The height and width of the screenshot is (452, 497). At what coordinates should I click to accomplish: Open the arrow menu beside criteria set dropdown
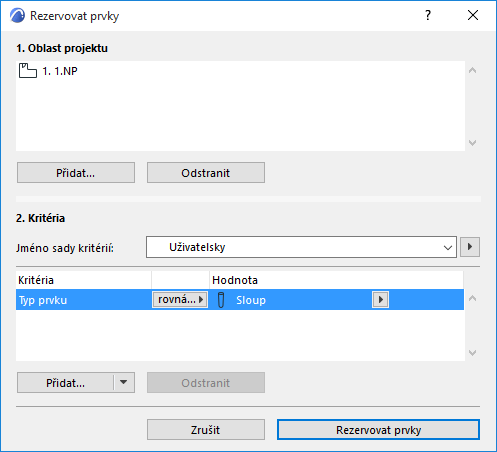pyautogui.click(x=470, y=247)
